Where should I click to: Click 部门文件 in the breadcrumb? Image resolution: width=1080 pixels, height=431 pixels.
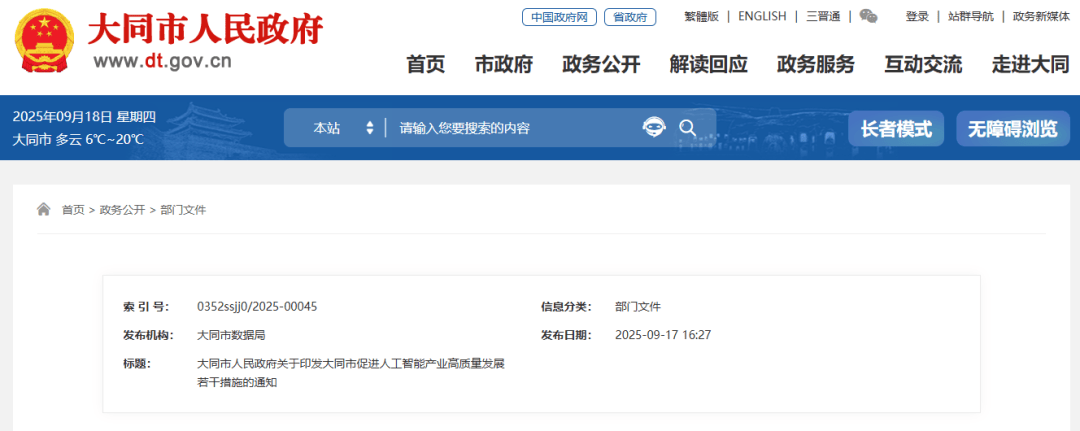183,210
